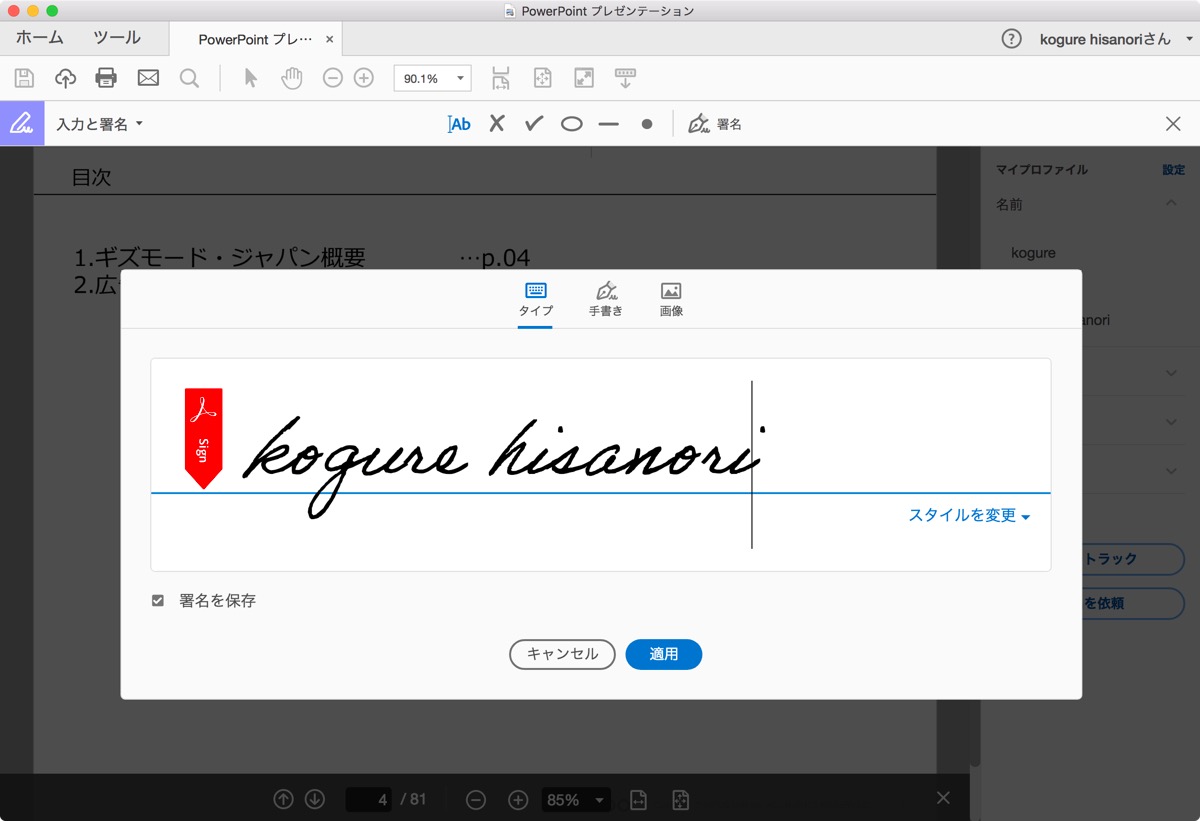This screenshot has height=821, width=1200.
Task: Switch to the image (画像) signature tab
Action: coord(671,299)
